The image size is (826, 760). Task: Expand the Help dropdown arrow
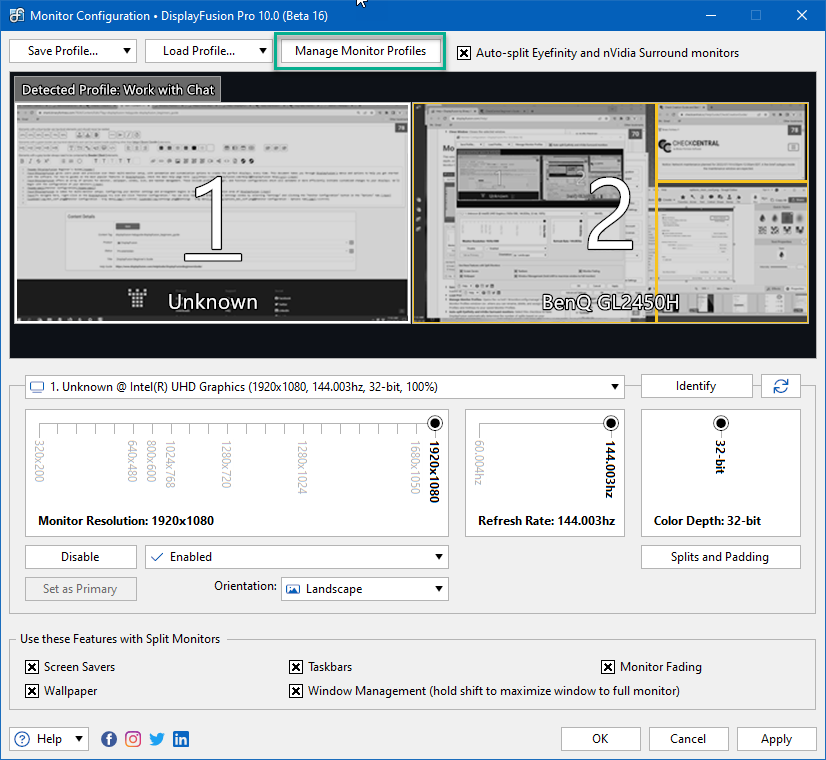(x=78, y=739)
